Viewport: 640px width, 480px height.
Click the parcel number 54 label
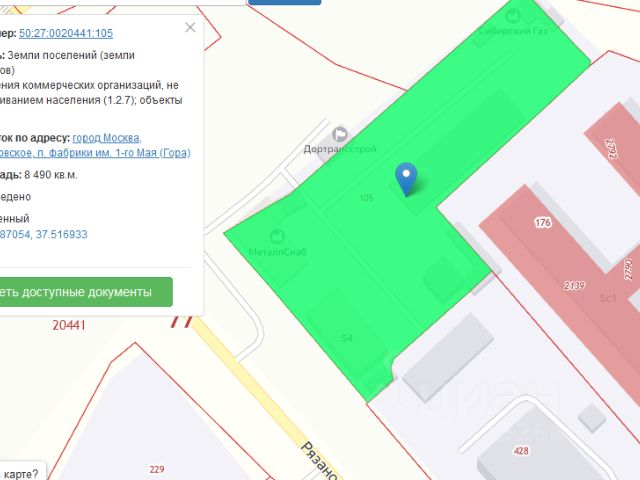[347, 338]
